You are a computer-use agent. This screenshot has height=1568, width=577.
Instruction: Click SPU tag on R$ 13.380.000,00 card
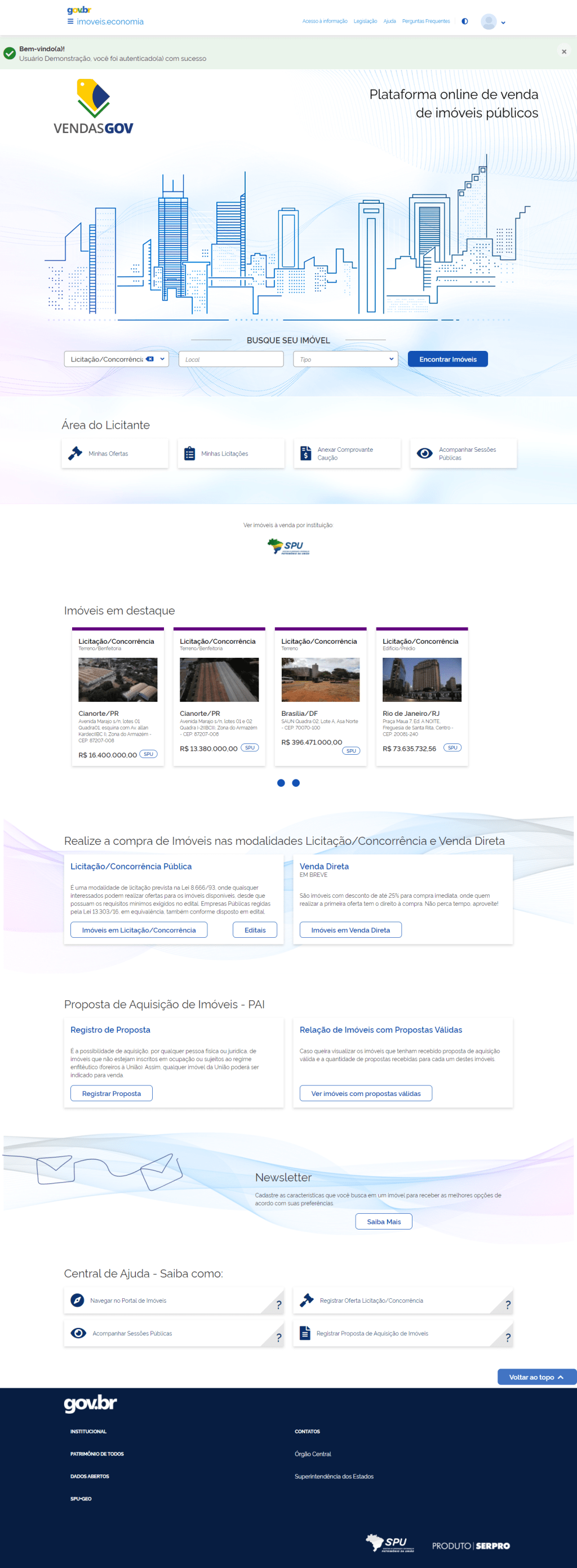coord(250,747)
